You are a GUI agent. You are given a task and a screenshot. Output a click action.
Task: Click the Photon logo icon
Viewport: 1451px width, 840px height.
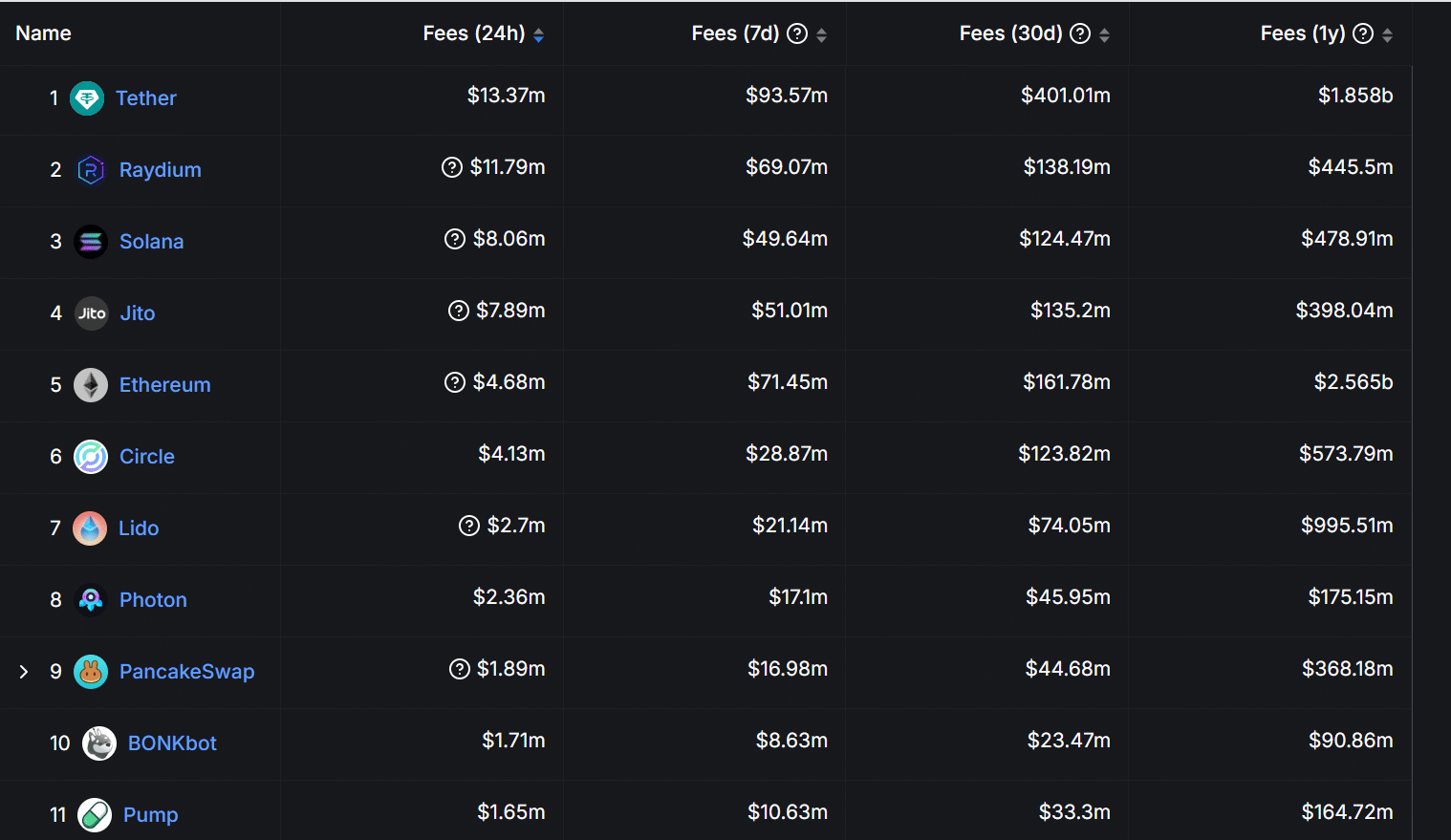pyautogui.click(x=91, y=600)
